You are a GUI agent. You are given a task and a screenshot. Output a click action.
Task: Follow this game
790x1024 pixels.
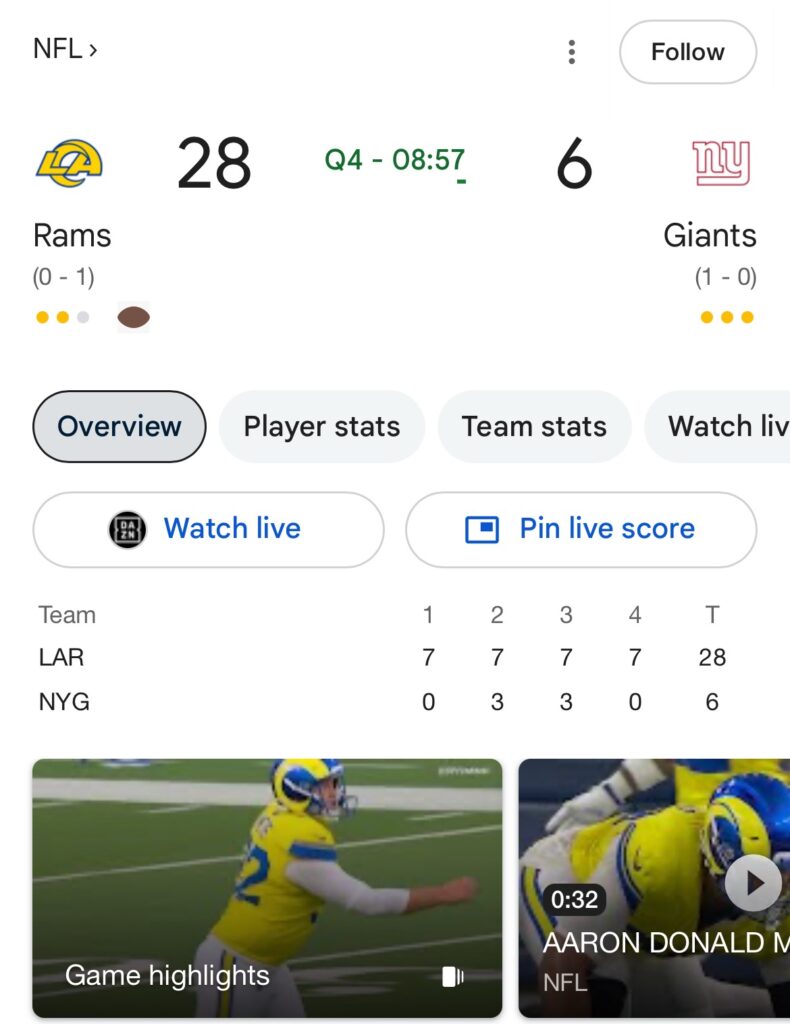[x=687, y=52]
